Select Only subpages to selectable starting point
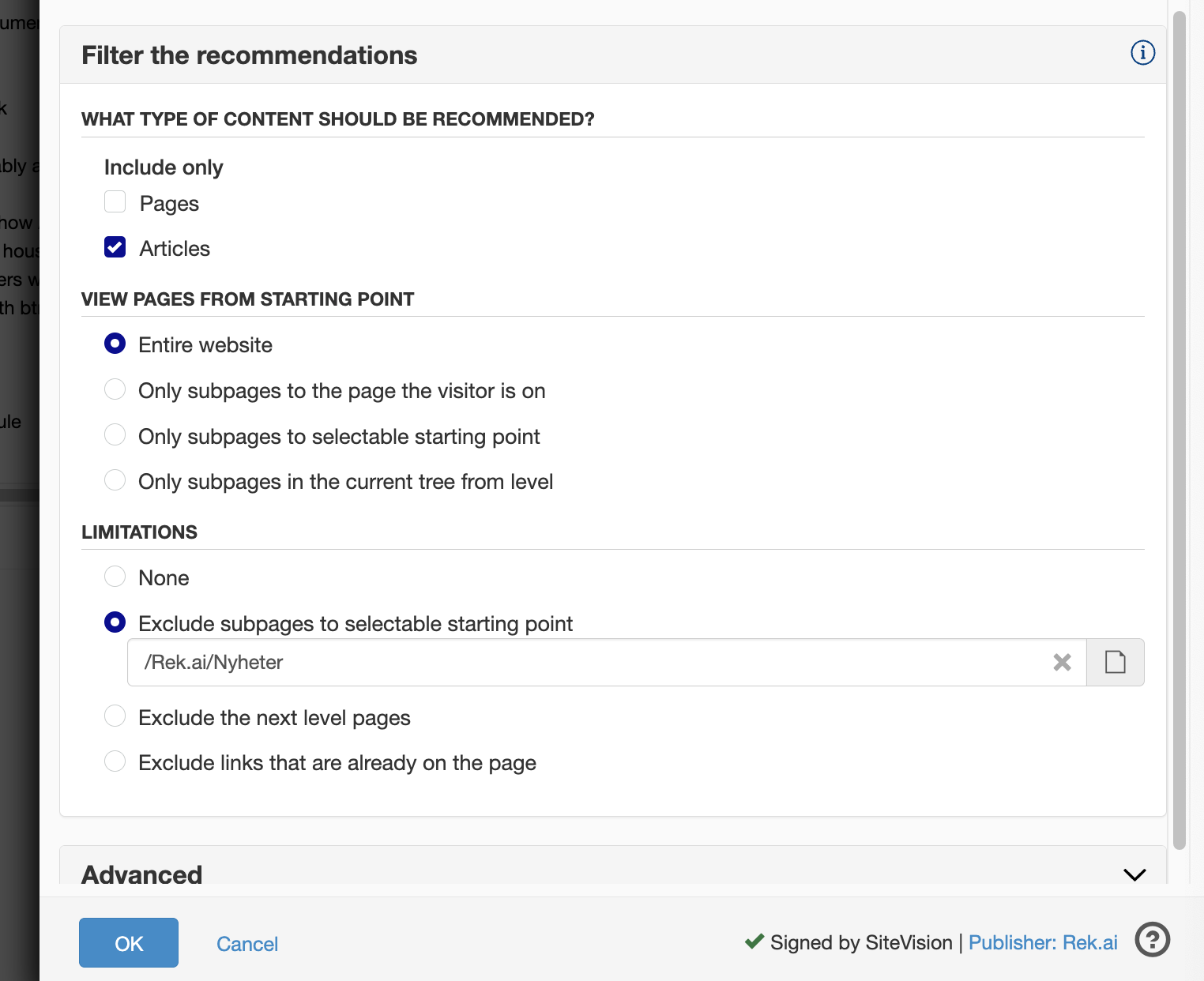The image size is (1204, 981). 115,434
